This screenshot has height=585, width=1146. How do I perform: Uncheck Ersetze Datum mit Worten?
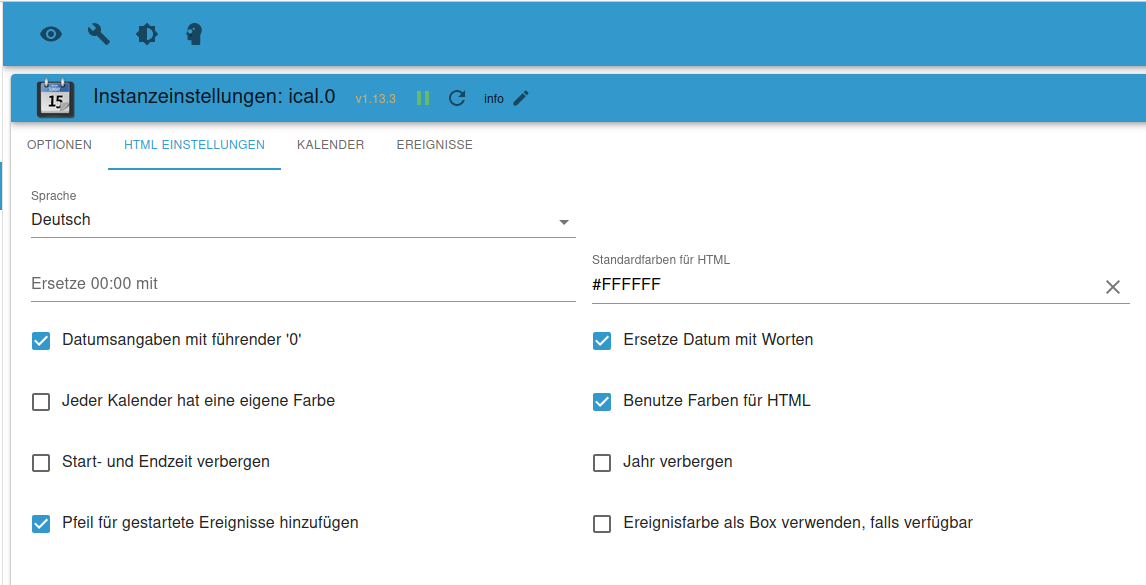602,341
